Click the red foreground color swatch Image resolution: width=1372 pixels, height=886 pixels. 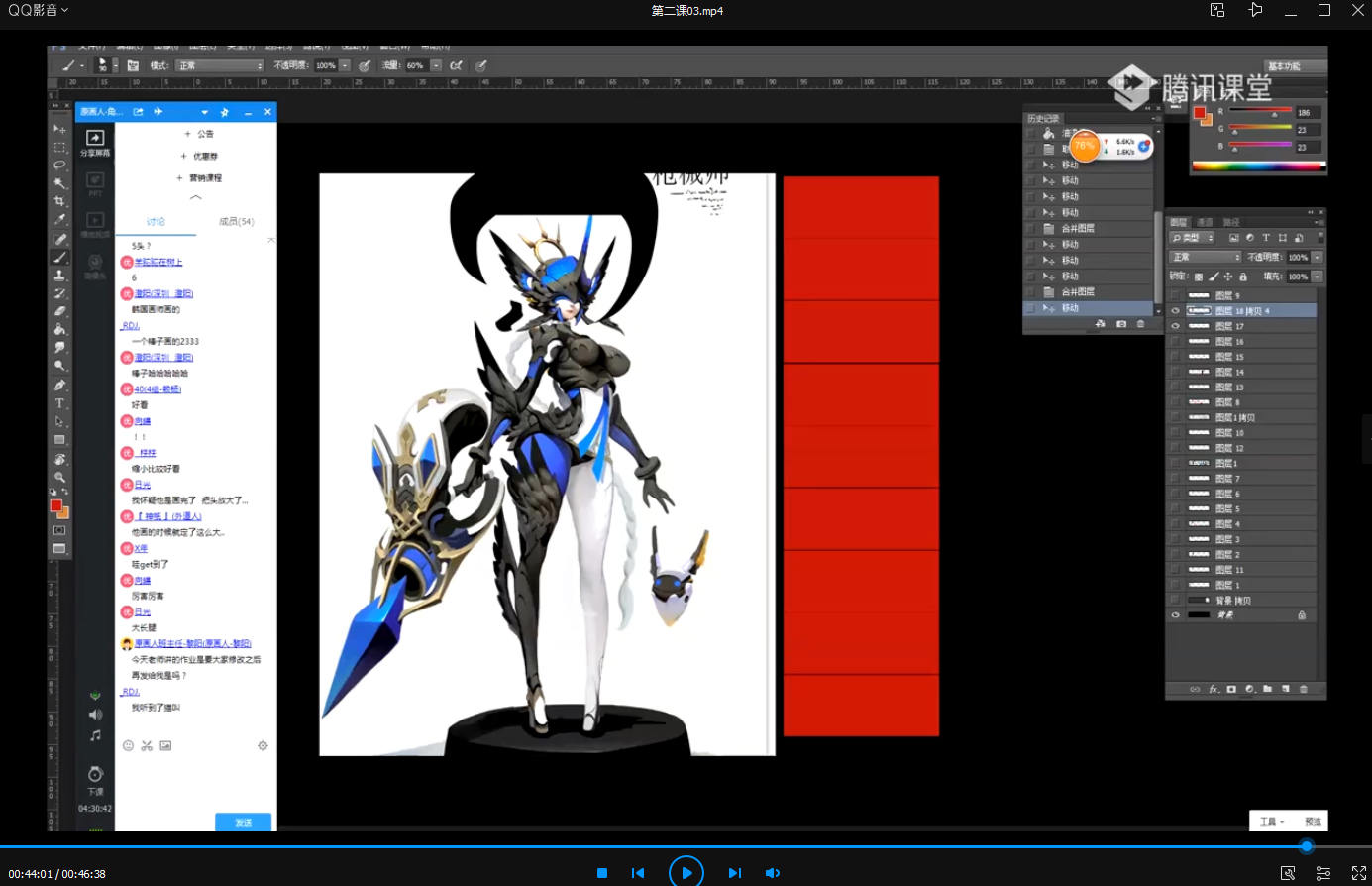click(x=56, y=505)
